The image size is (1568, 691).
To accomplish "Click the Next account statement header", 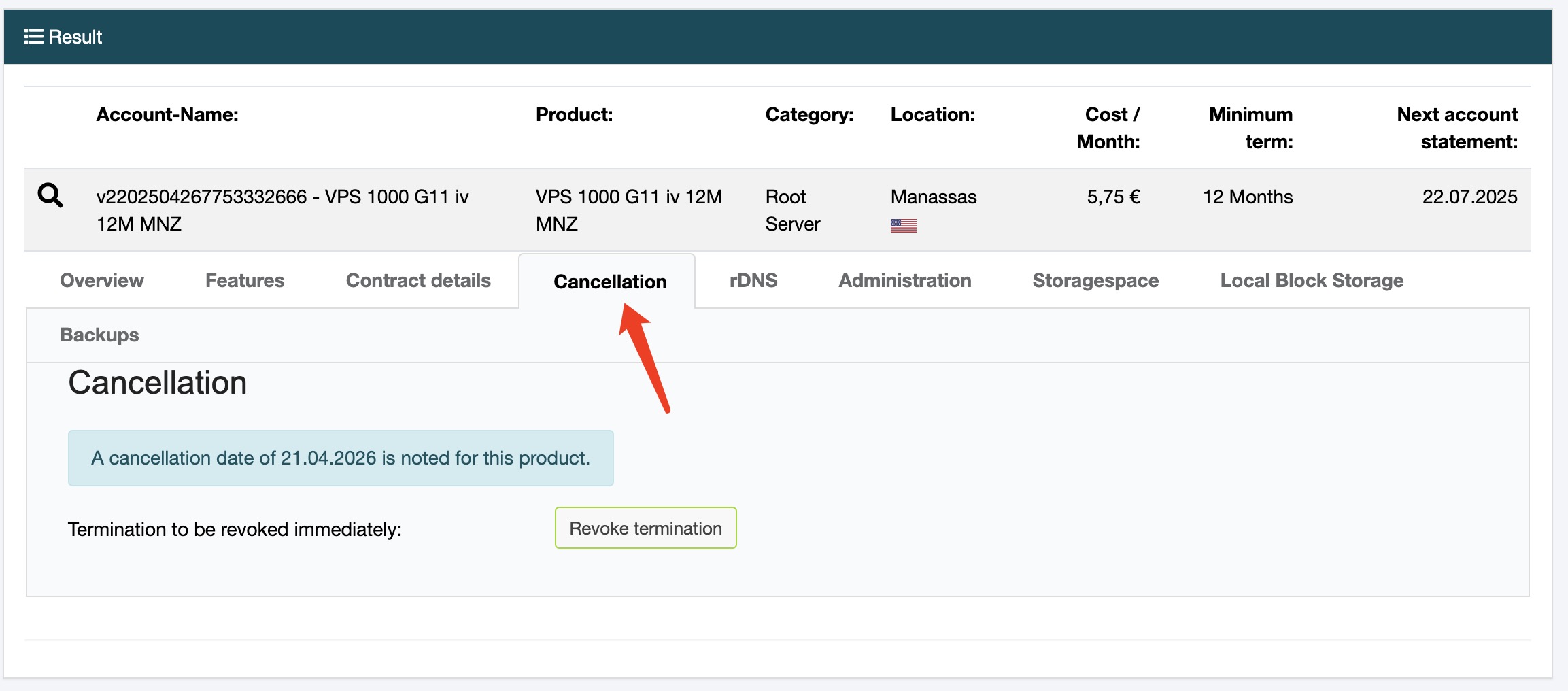I will [x=1457, y=128].
